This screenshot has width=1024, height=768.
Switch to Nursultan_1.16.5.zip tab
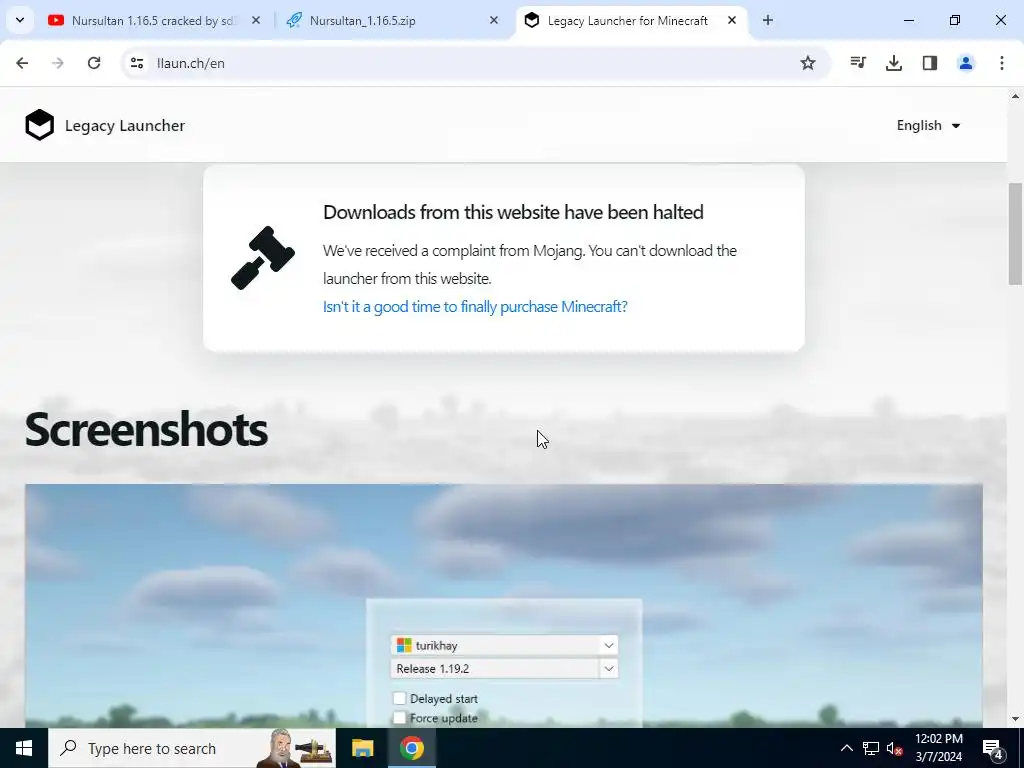click(392, 21)
